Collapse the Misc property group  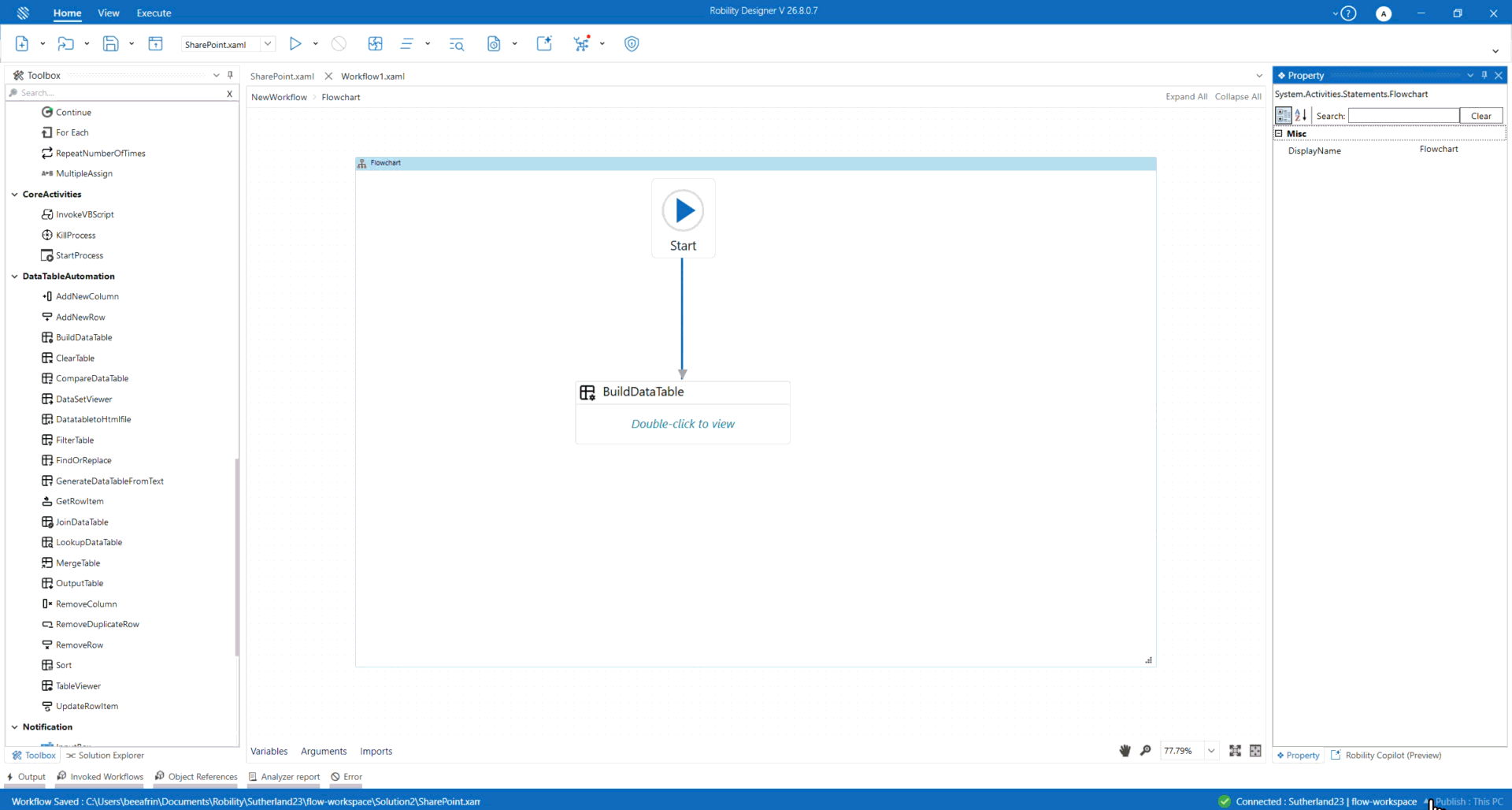[x=1280, y=134]
